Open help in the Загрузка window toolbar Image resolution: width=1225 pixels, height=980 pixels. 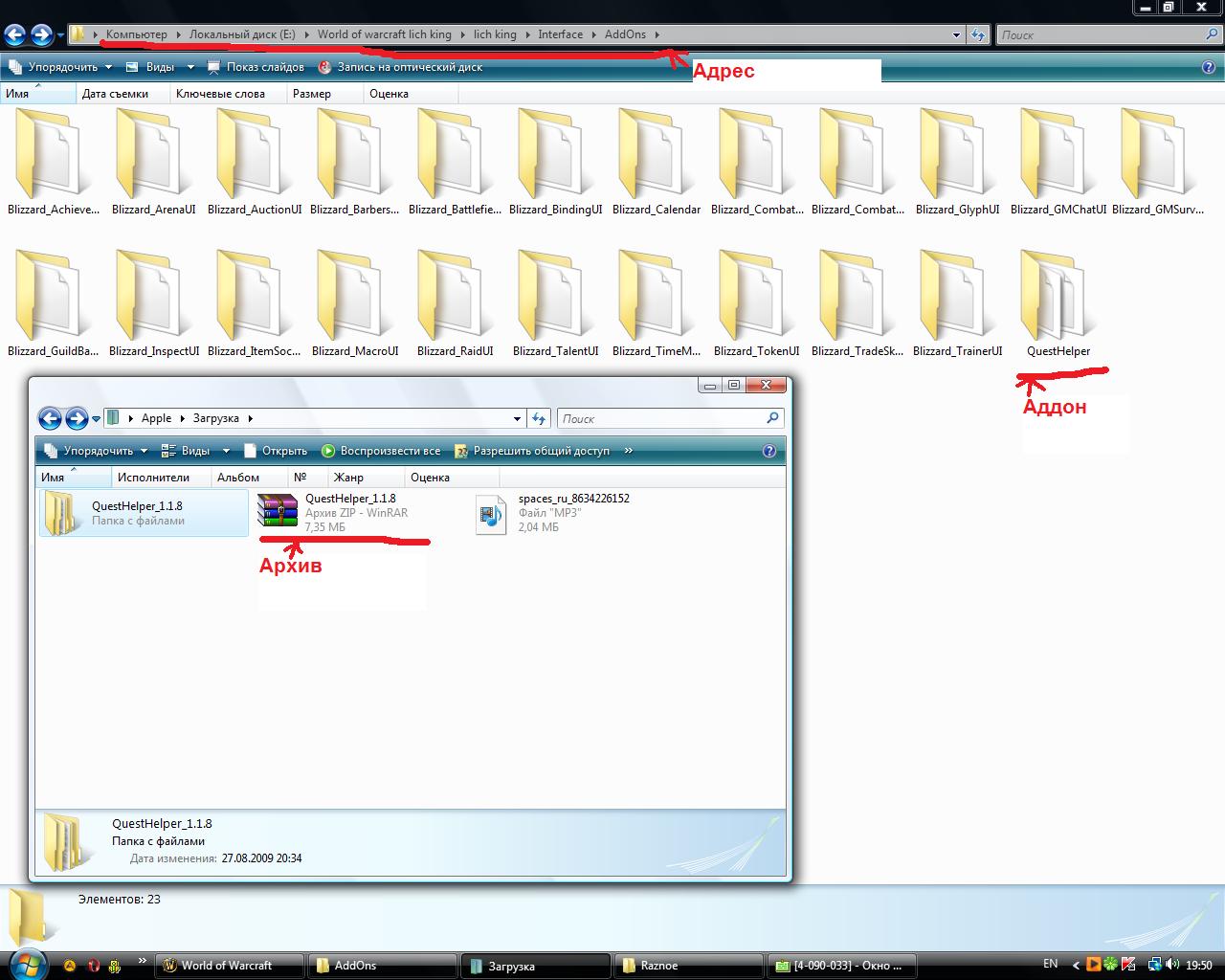point(769,451)
